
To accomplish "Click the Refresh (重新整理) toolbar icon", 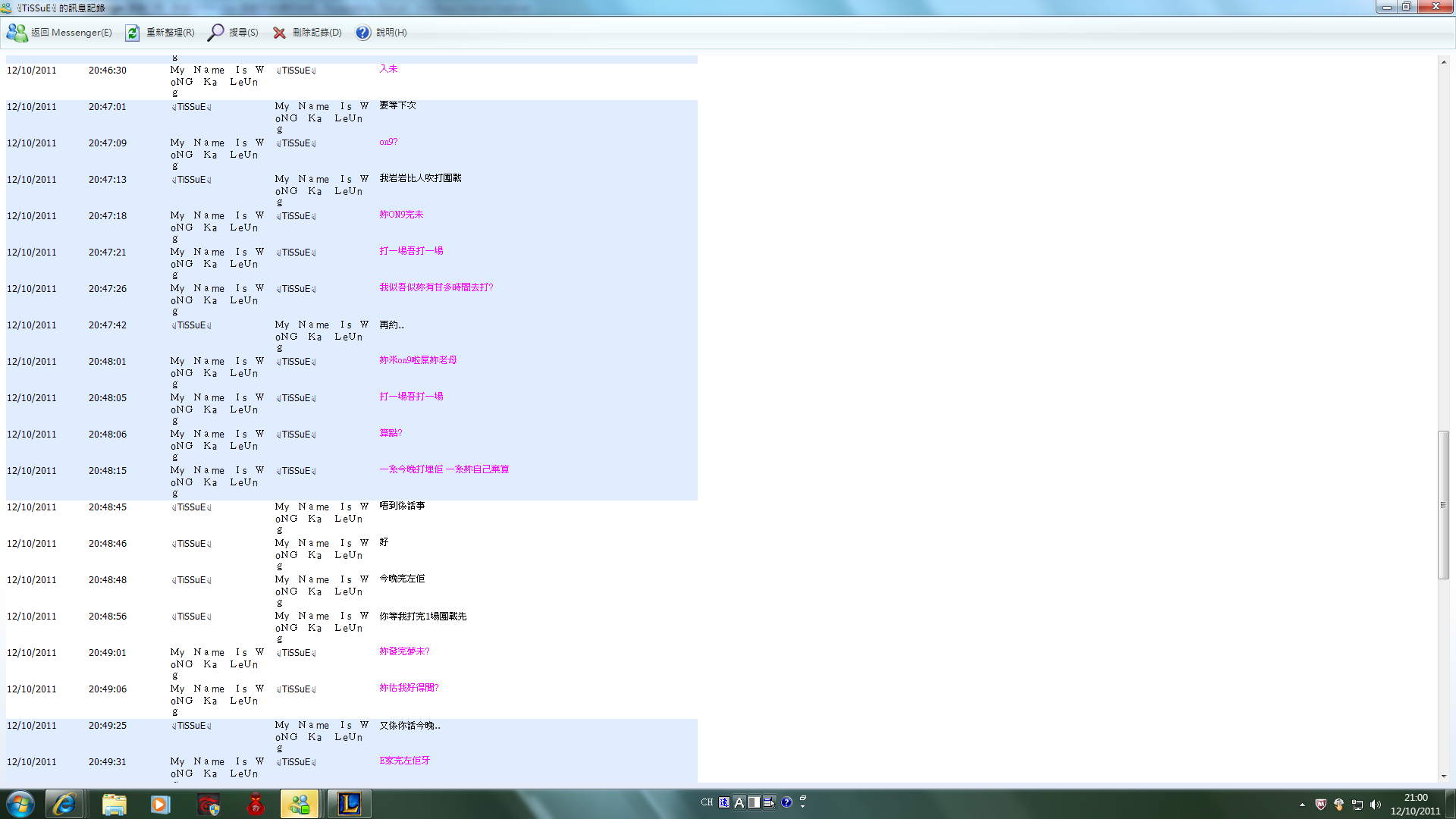I will pos(132,33).
